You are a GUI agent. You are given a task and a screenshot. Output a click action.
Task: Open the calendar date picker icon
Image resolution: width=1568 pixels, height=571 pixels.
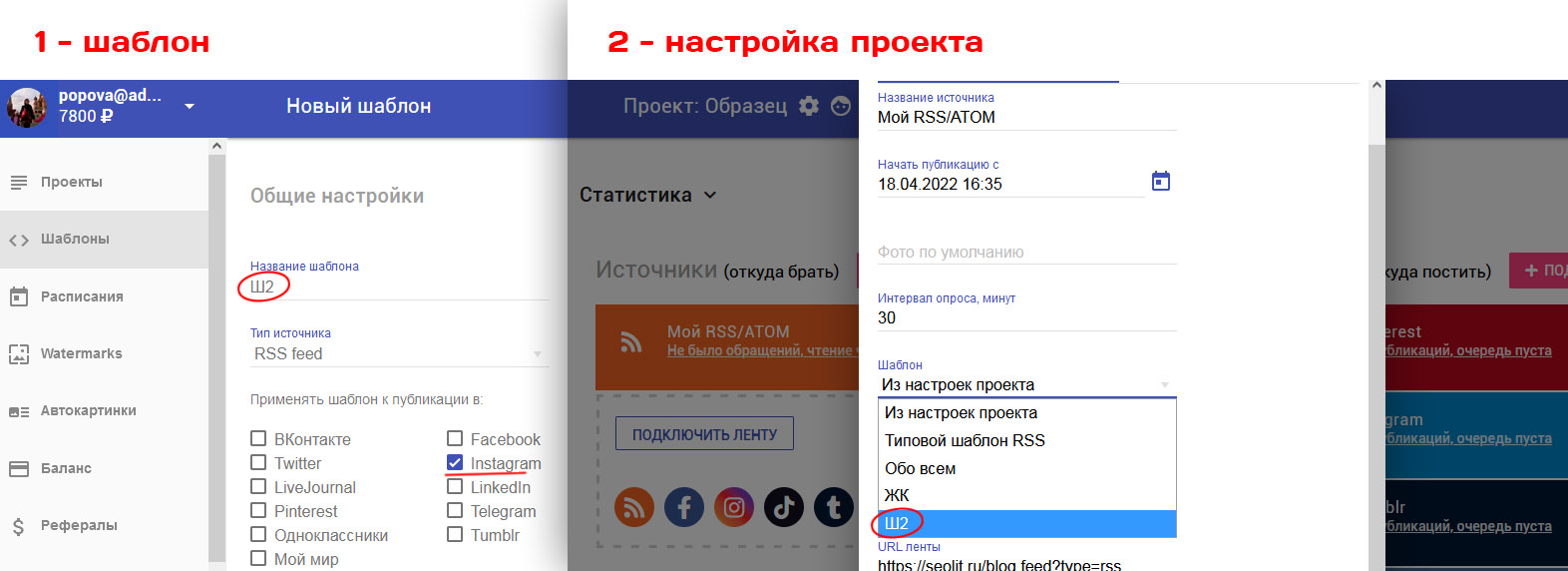[1160, 182]
